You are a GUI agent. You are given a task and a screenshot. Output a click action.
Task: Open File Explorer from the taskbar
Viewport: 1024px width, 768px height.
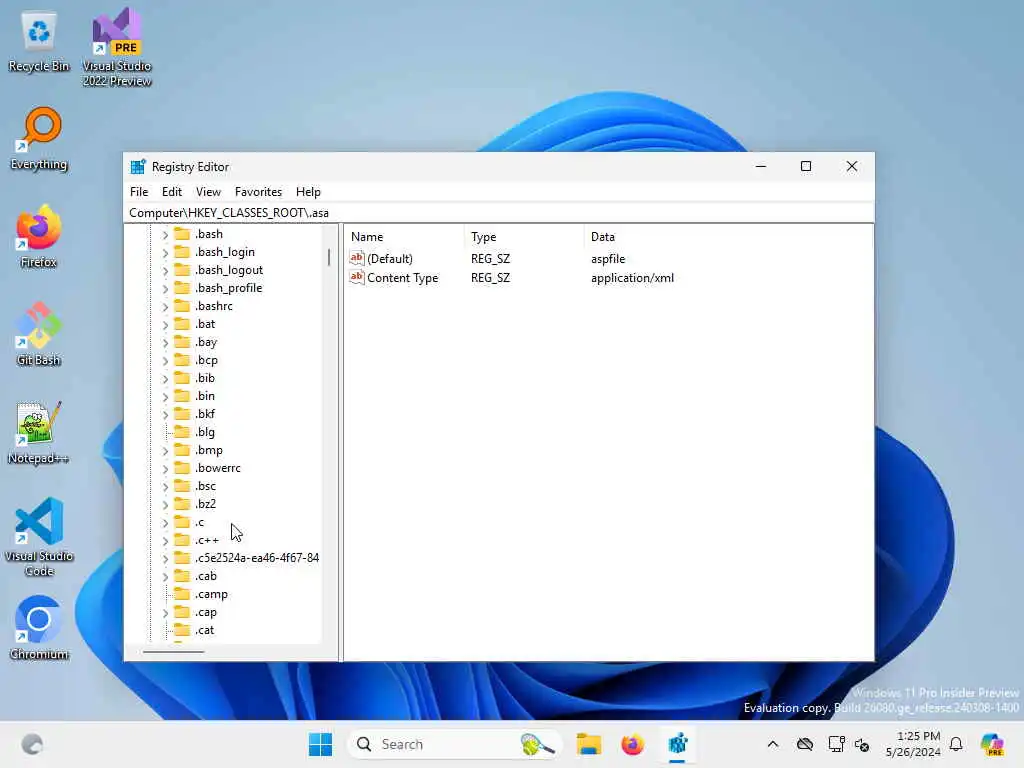[x=588, y=744]
